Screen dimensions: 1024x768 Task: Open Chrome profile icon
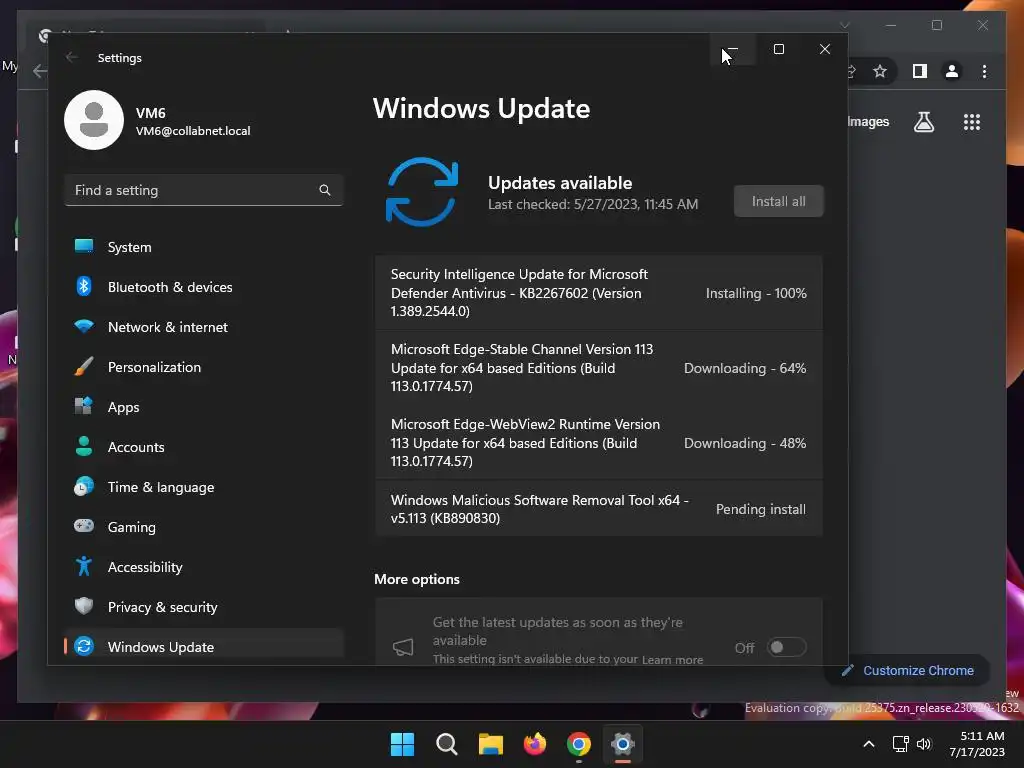[x=952, y=71]
